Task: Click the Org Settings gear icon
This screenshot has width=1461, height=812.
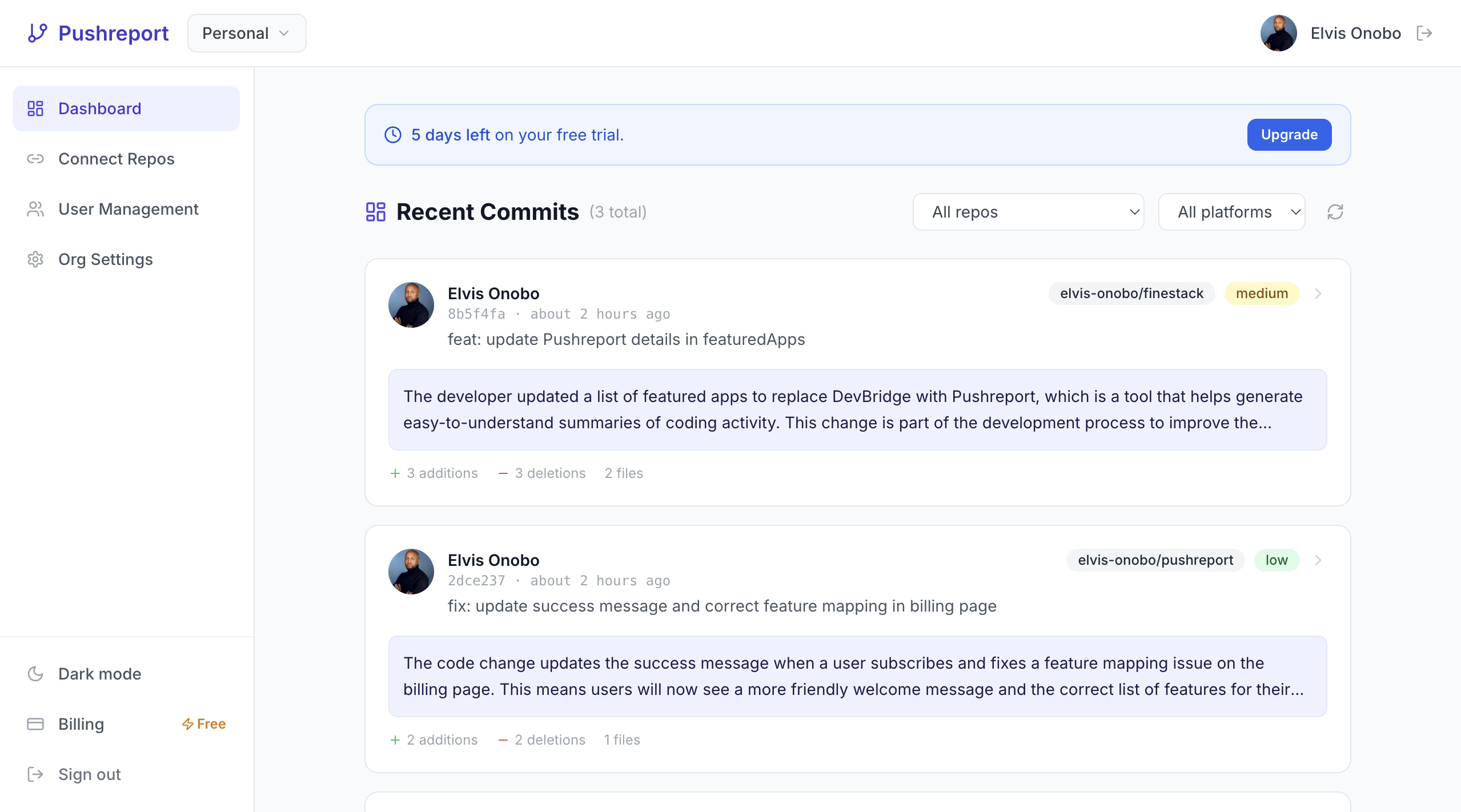Action: [35, 259]
